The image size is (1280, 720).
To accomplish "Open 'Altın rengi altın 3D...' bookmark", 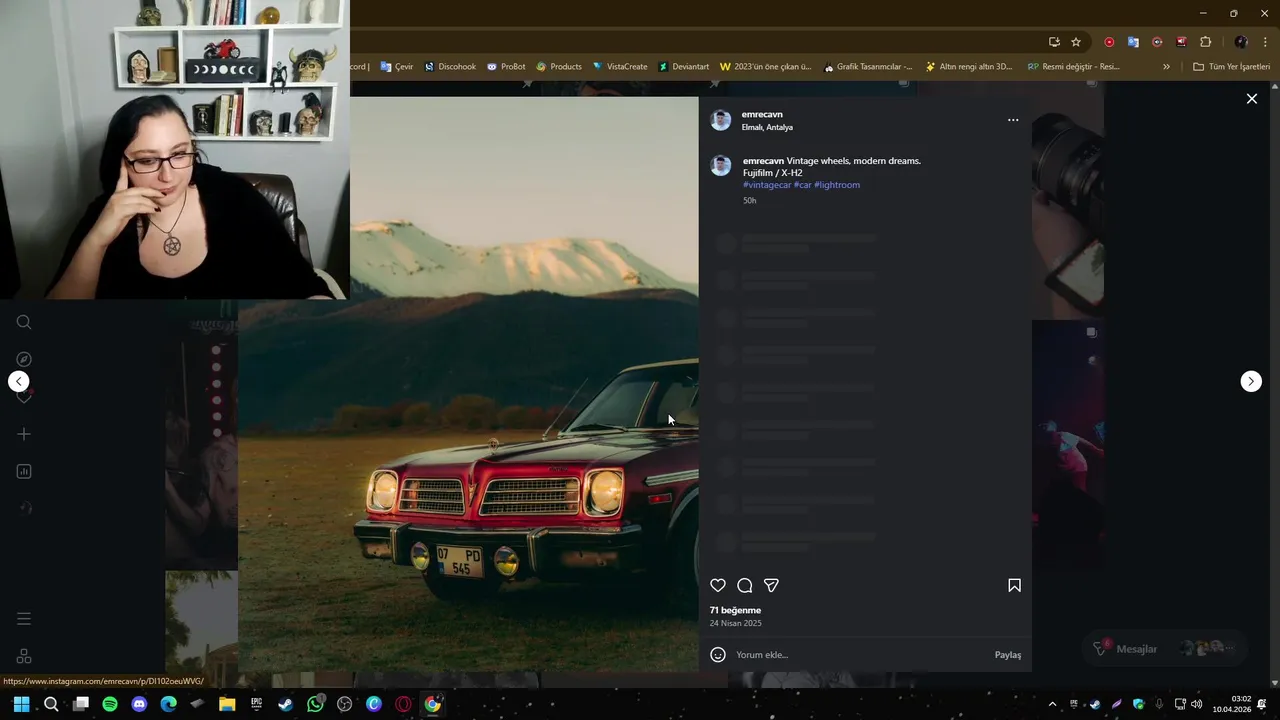I will pyautogui.click(x=969, y=67).
